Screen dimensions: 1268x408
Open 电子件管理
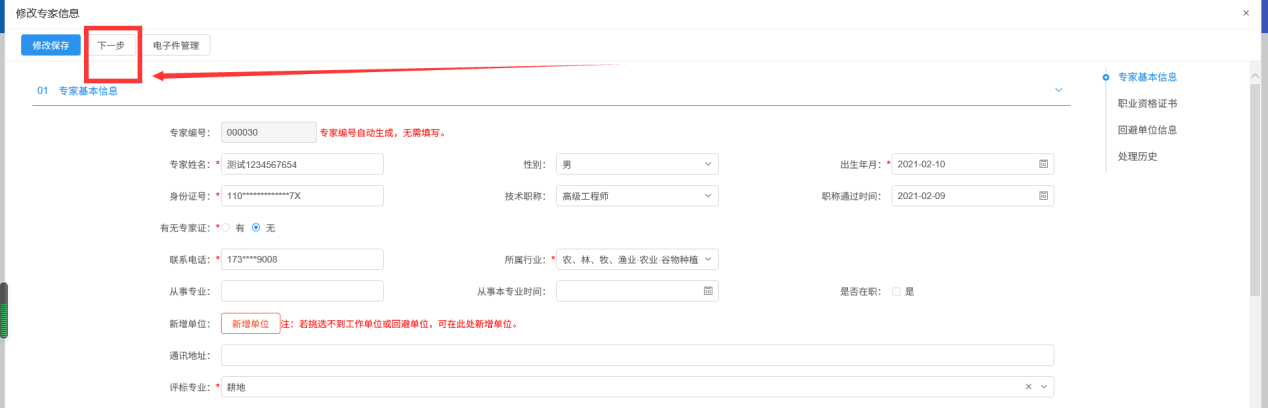click(175, 45)
